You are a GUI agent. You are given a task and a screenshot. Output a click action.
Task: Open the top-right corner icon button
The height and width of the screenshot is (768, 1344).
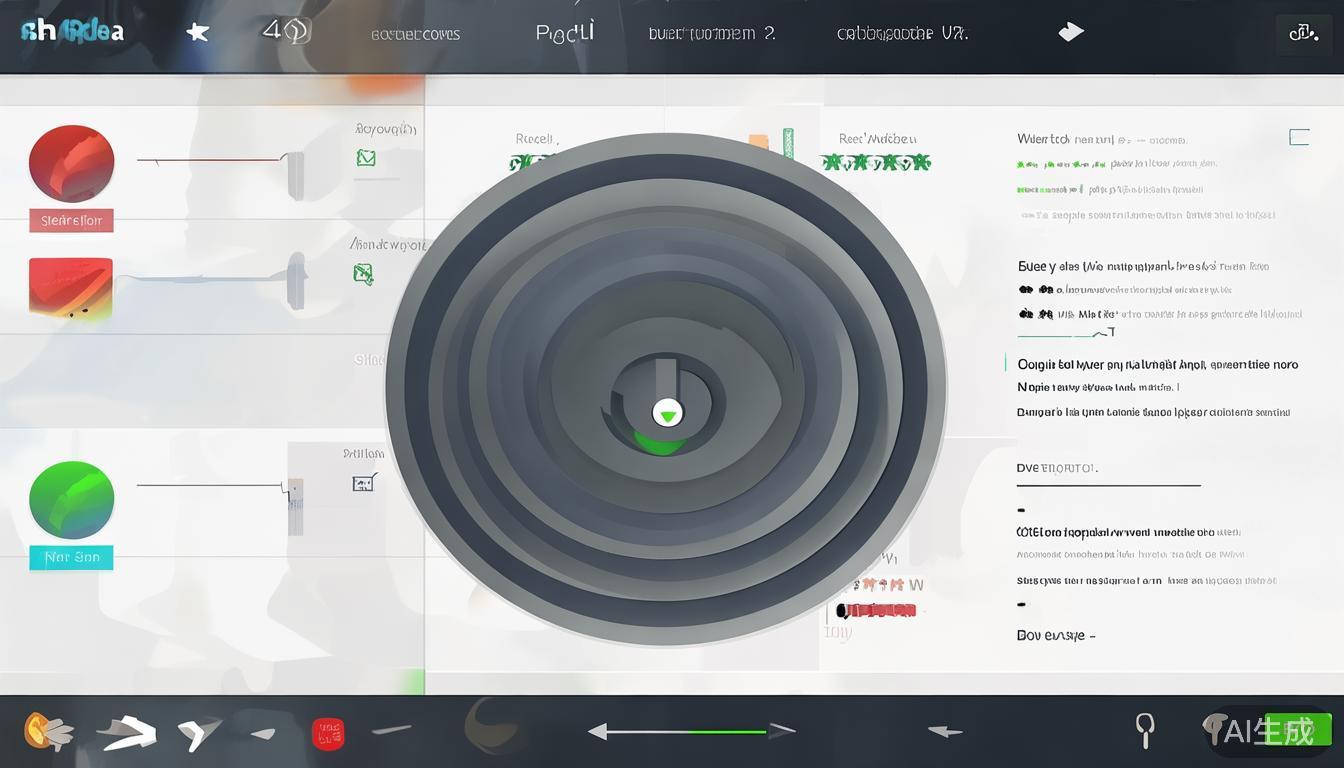[x=1303, y=34]
